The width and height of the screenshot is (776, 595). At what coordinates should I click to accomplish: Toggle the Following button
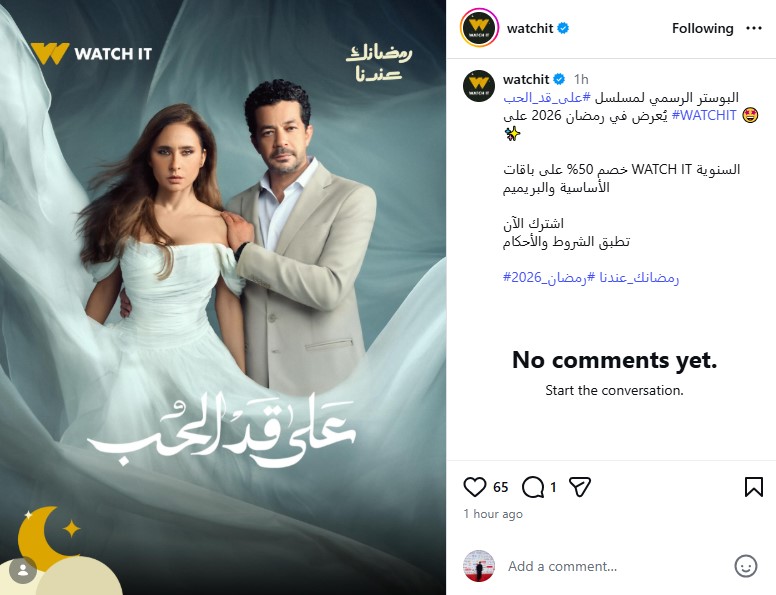pos(702,29)
